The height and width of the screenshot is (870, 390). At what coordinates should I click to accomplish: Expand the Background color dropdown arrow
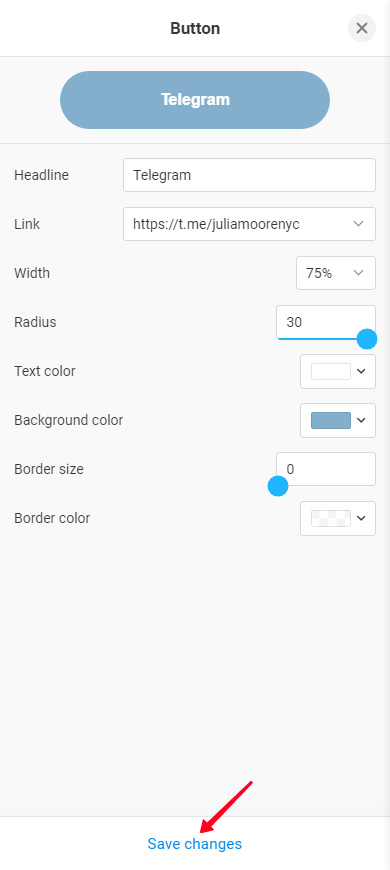click(361, 421)
